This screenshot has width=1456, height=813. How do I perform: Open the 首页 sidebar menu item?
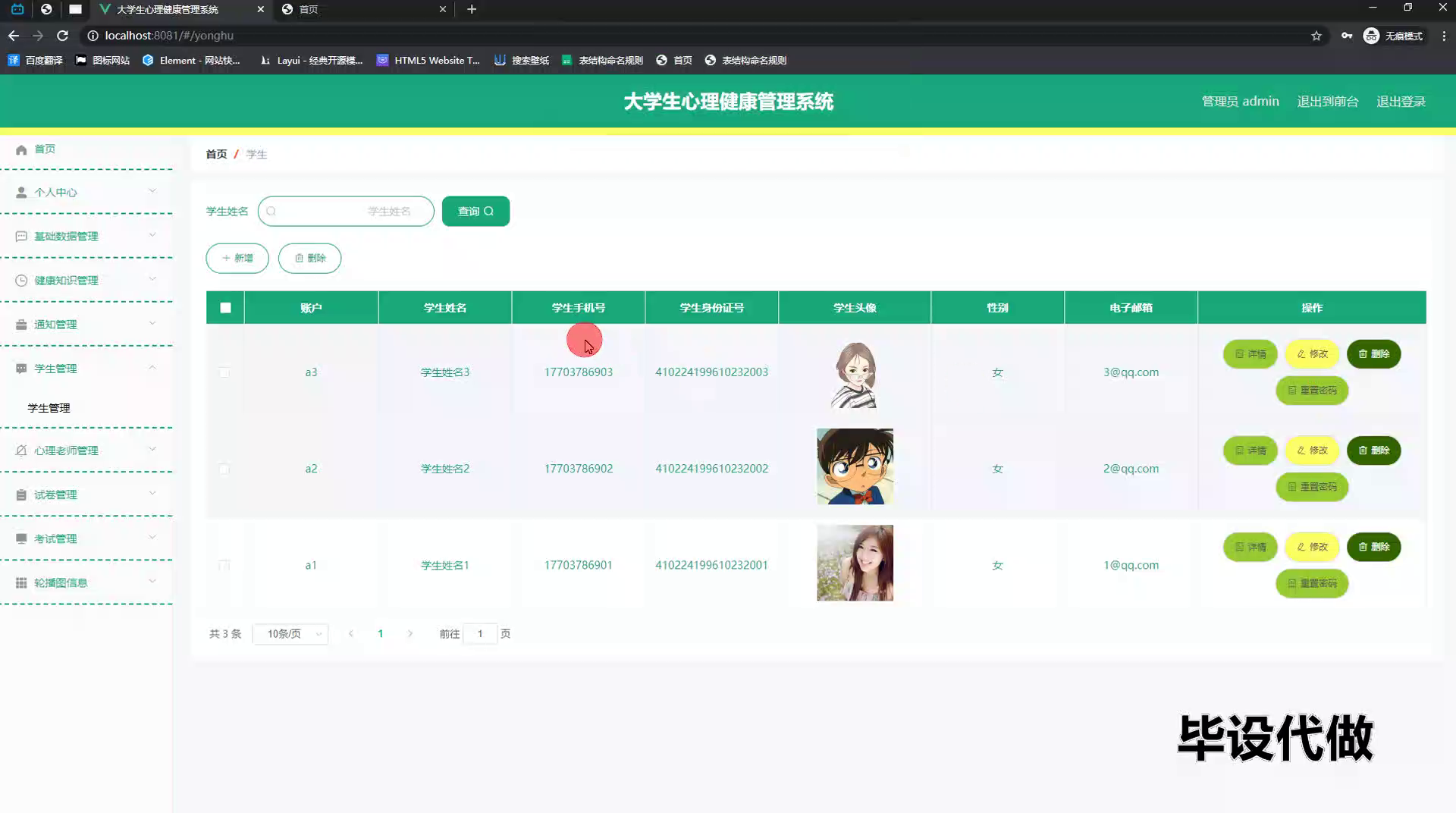45,149
